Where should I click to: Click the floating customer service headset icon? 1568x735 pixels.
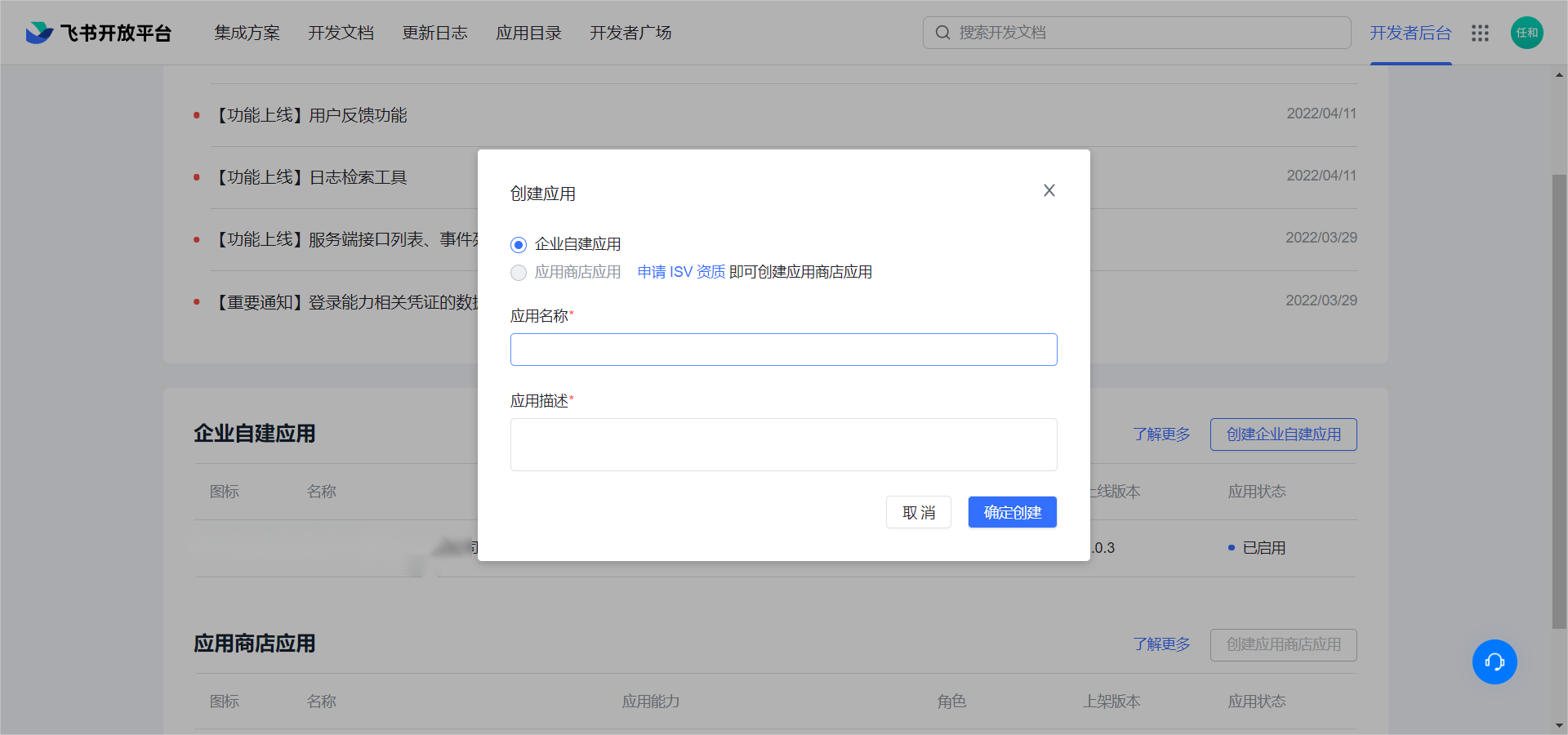click(x=1494, y=662)
